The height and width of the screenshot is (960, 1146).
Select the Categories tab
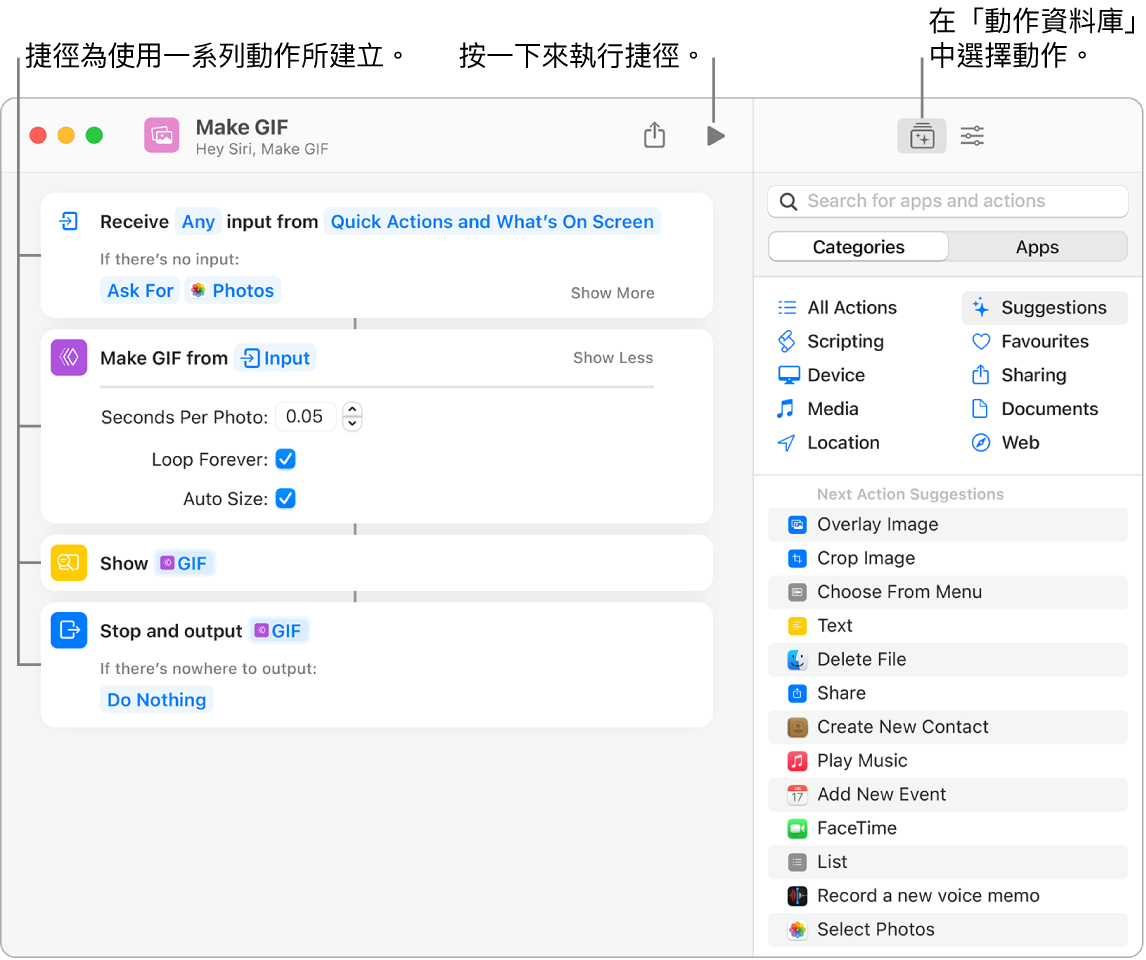[x=857, y=246]
